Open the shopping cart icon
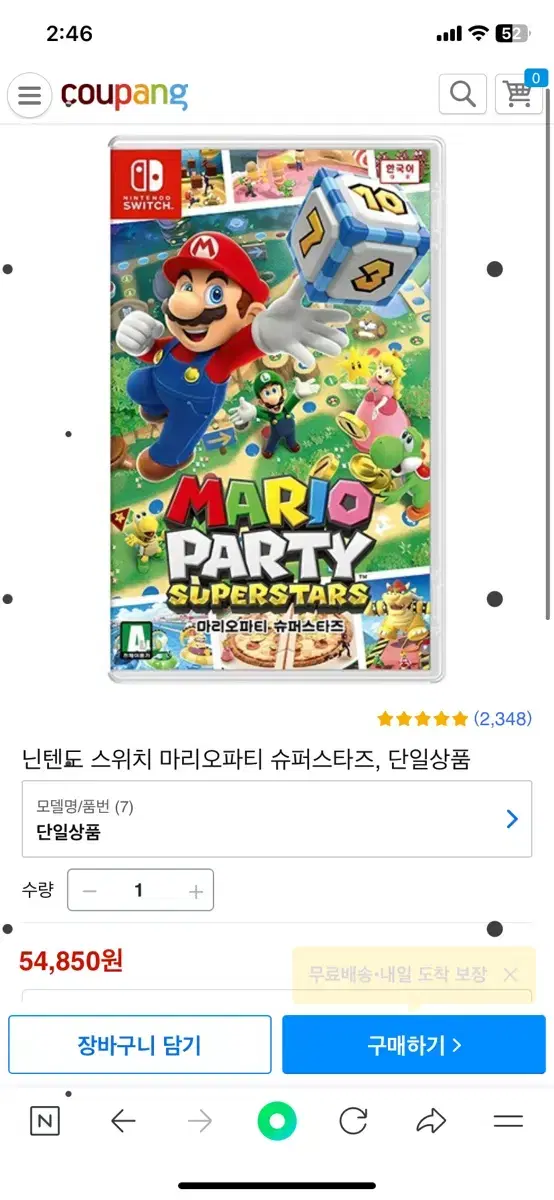This screenshot has width=554, height=1200. tap(519, 94)
